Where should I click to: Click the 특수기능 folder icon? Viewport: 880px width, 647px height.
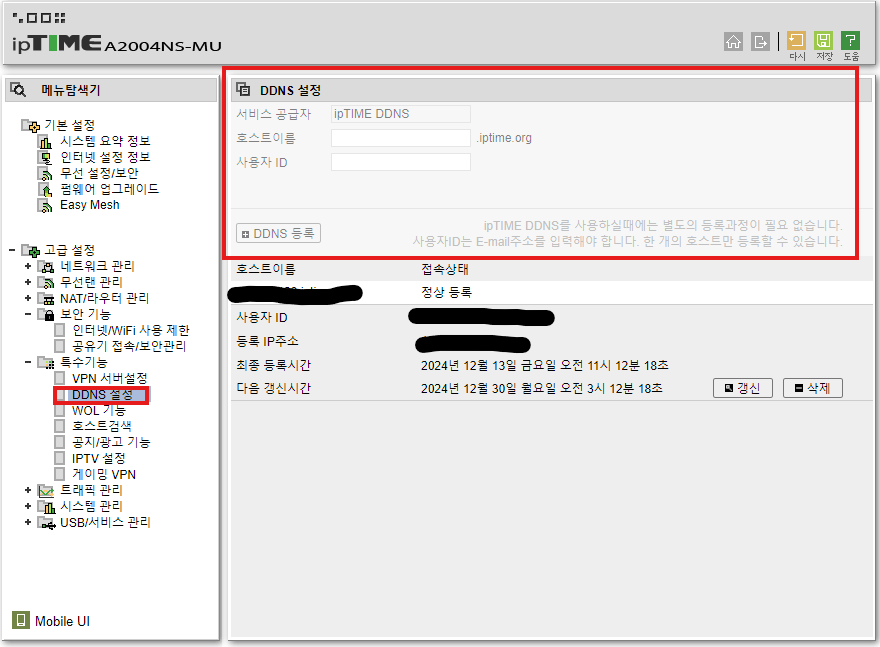[45, 362]
